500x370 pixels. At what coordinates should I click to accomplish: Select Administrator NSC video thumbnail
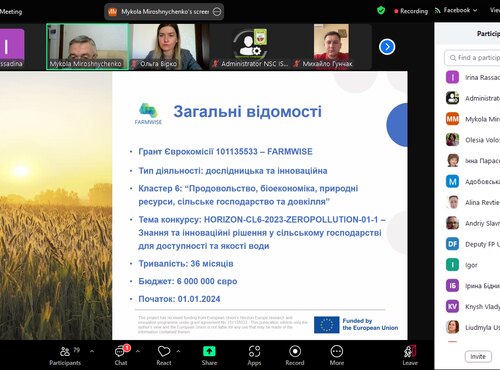pos(251,47)
